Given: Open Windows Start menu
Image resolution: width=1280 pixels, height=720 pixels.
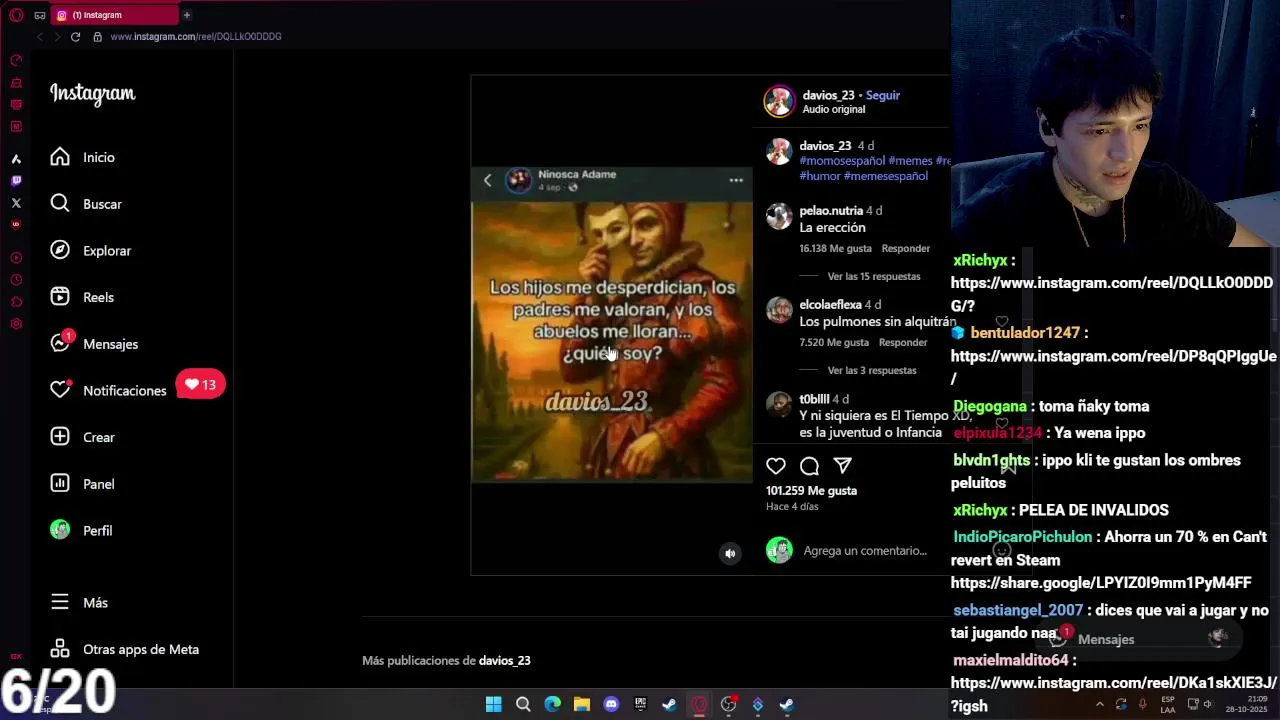Looking at the screenshot, I should click(x=493, y=704).
